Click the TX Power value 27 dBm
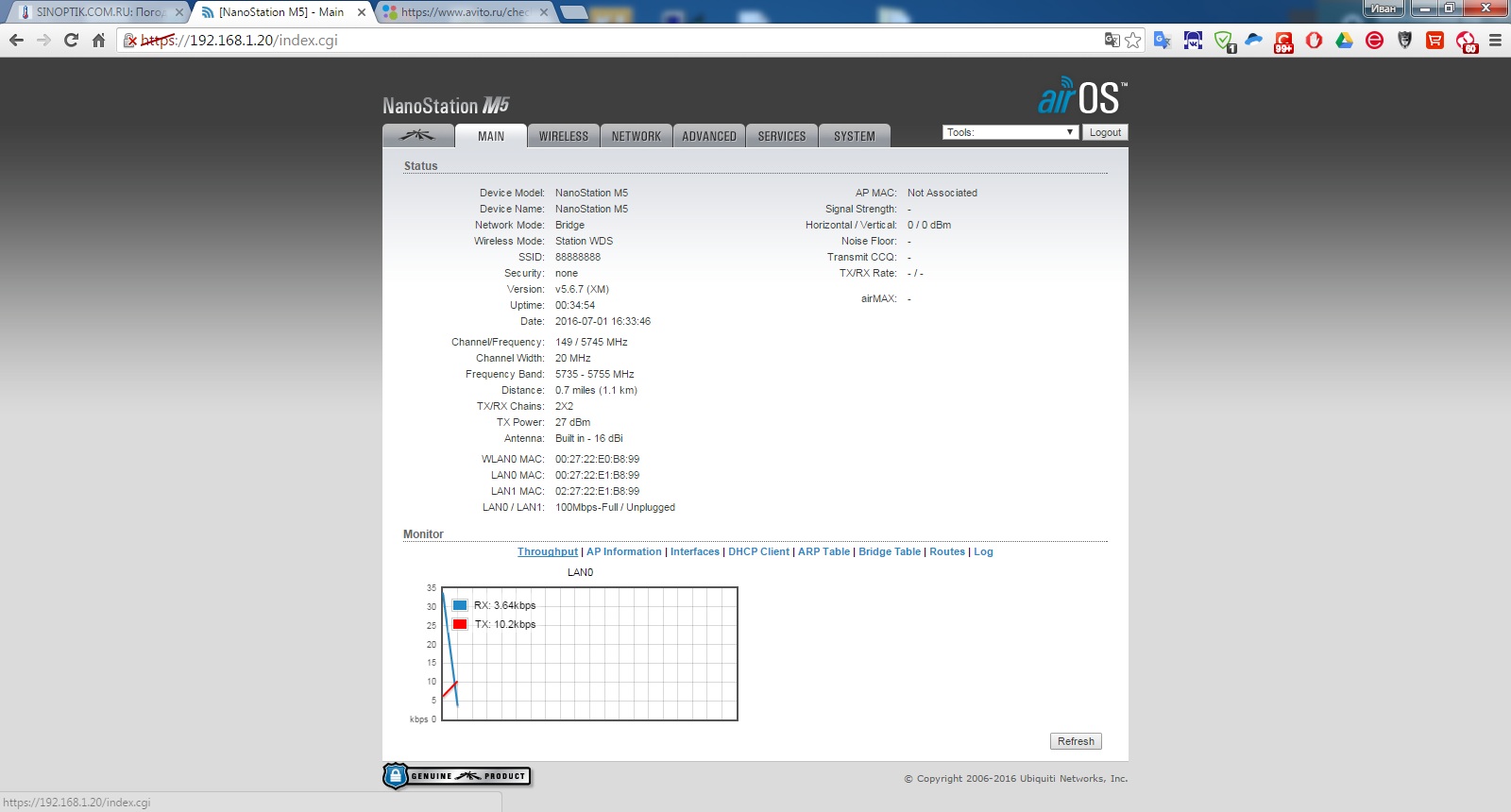This screenshot has width=1511, height=812. tap(572, 422)
